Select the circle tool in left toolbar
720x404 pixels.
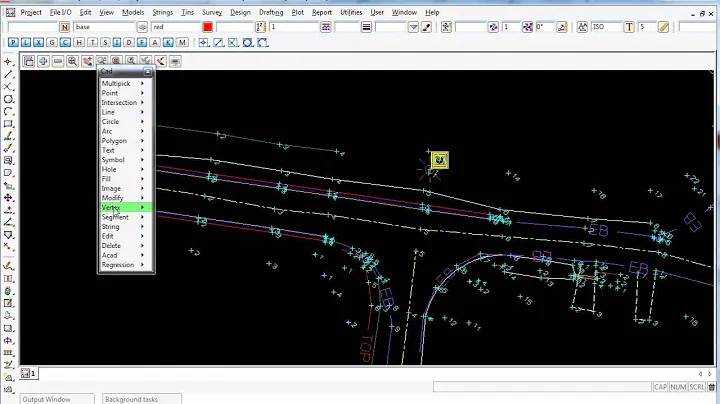point(8,99)
